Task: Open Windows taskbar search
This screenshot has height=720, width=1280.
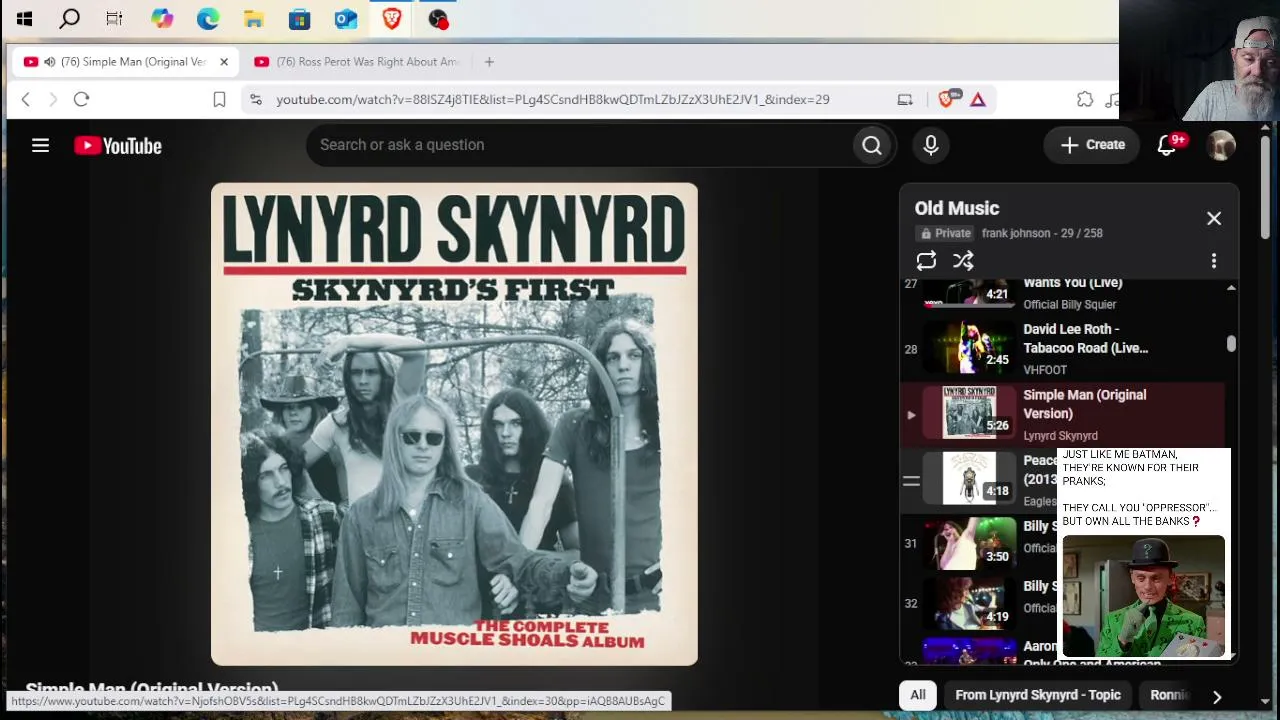Action: click(x=70, y=18)
